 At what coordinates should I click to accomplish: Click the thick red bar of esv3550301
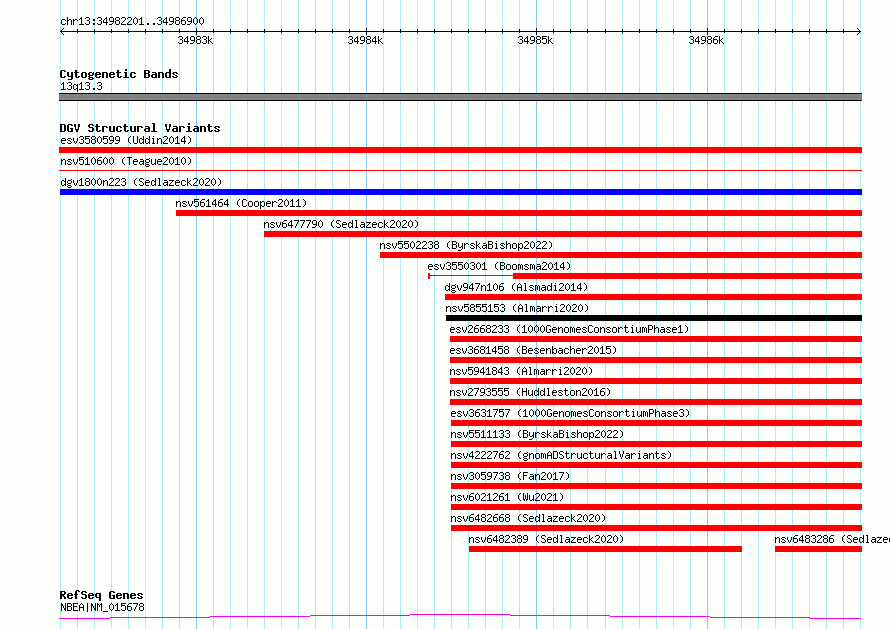(x=687, y=276)
